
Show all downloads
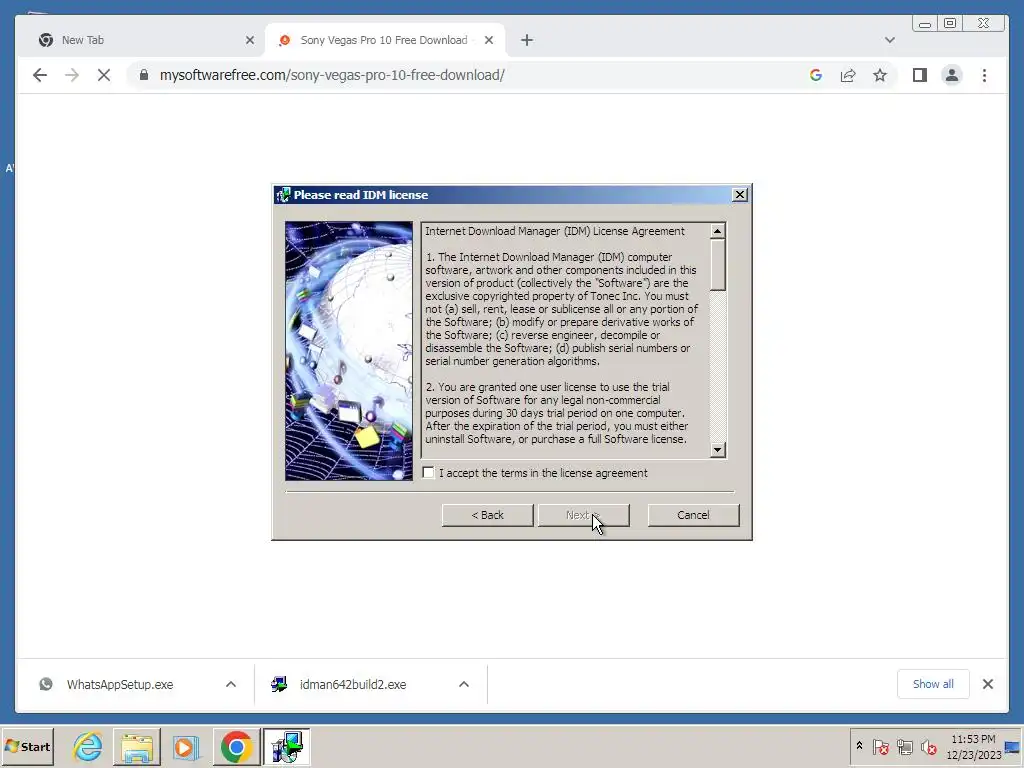click(933, 684)
